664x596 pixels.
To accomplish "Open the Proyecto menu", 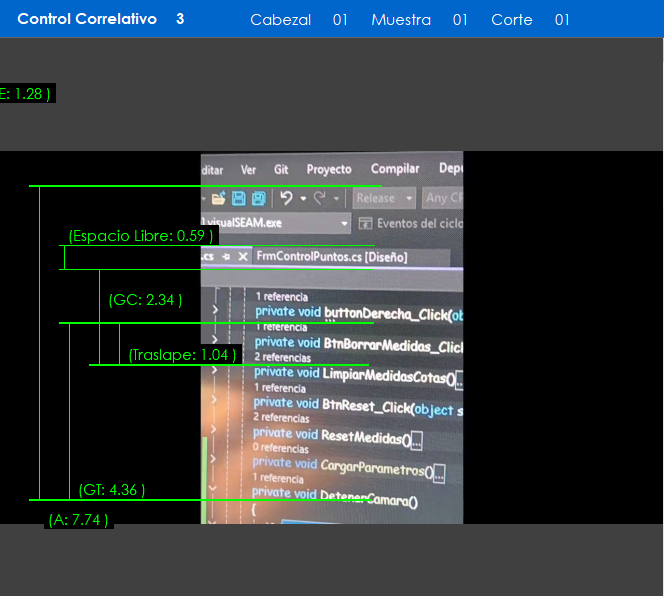I will (x=329, y=170).
